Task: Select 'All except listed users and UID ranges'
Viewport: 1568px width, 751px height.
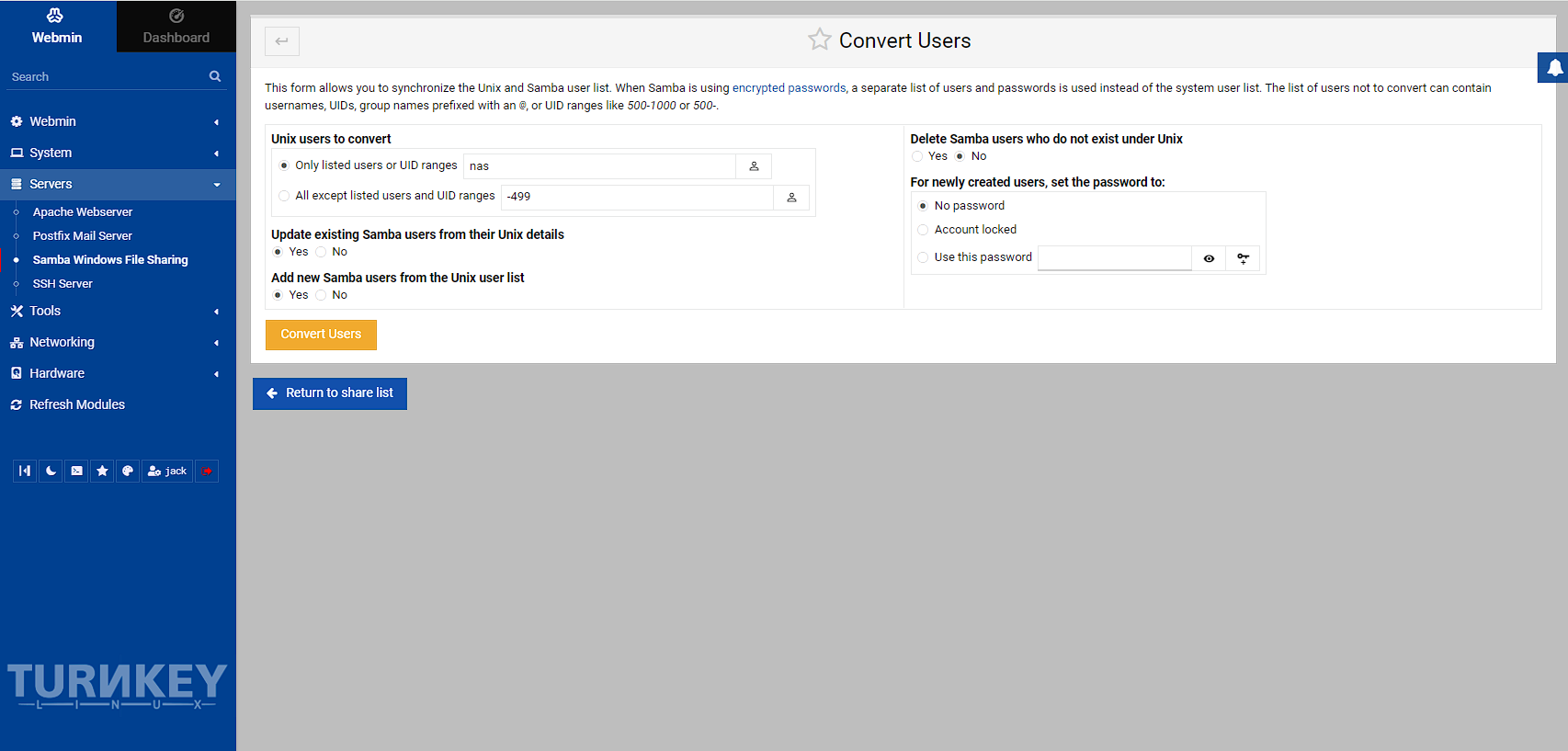Action: click(x=284, y=196)
